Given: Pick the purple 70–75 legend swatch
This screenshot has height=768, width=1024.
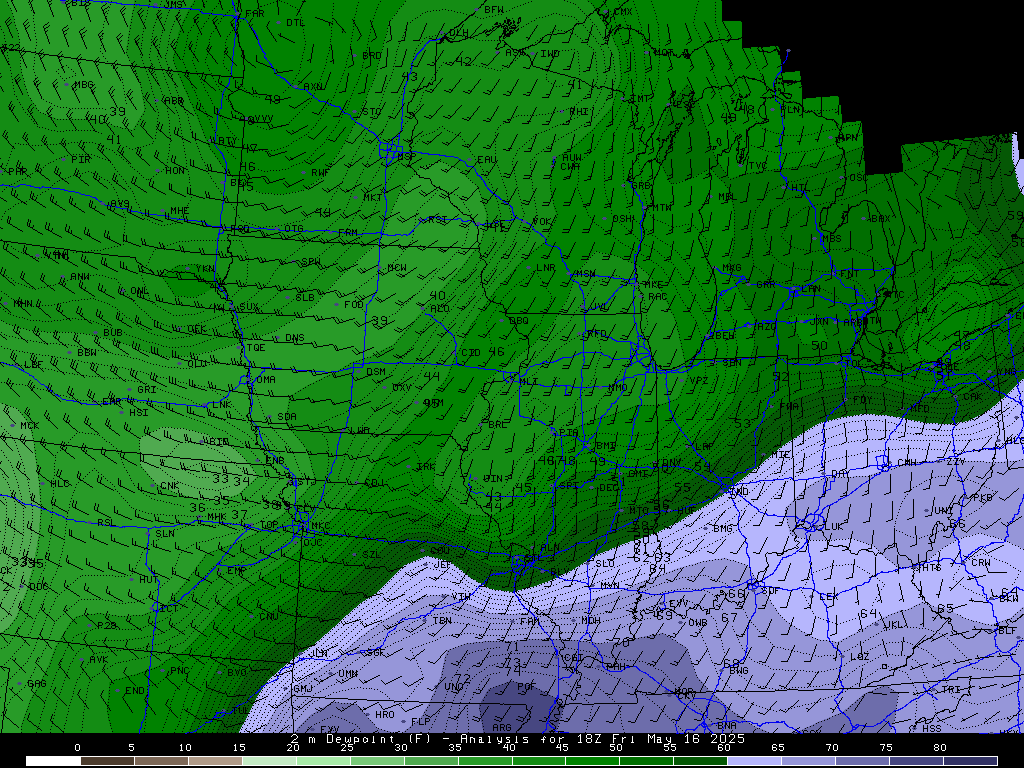Looking at the screenshot, I should 863,761.
